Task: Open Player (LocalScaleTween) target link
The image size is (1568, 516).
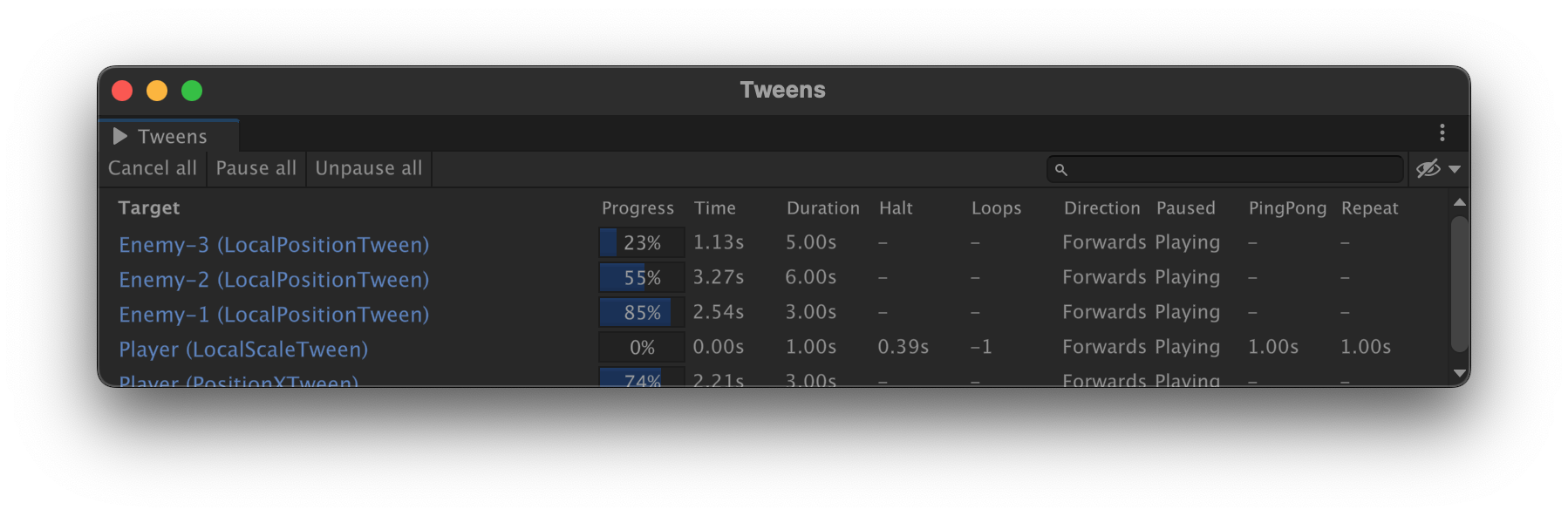Action: coord(243,350)
